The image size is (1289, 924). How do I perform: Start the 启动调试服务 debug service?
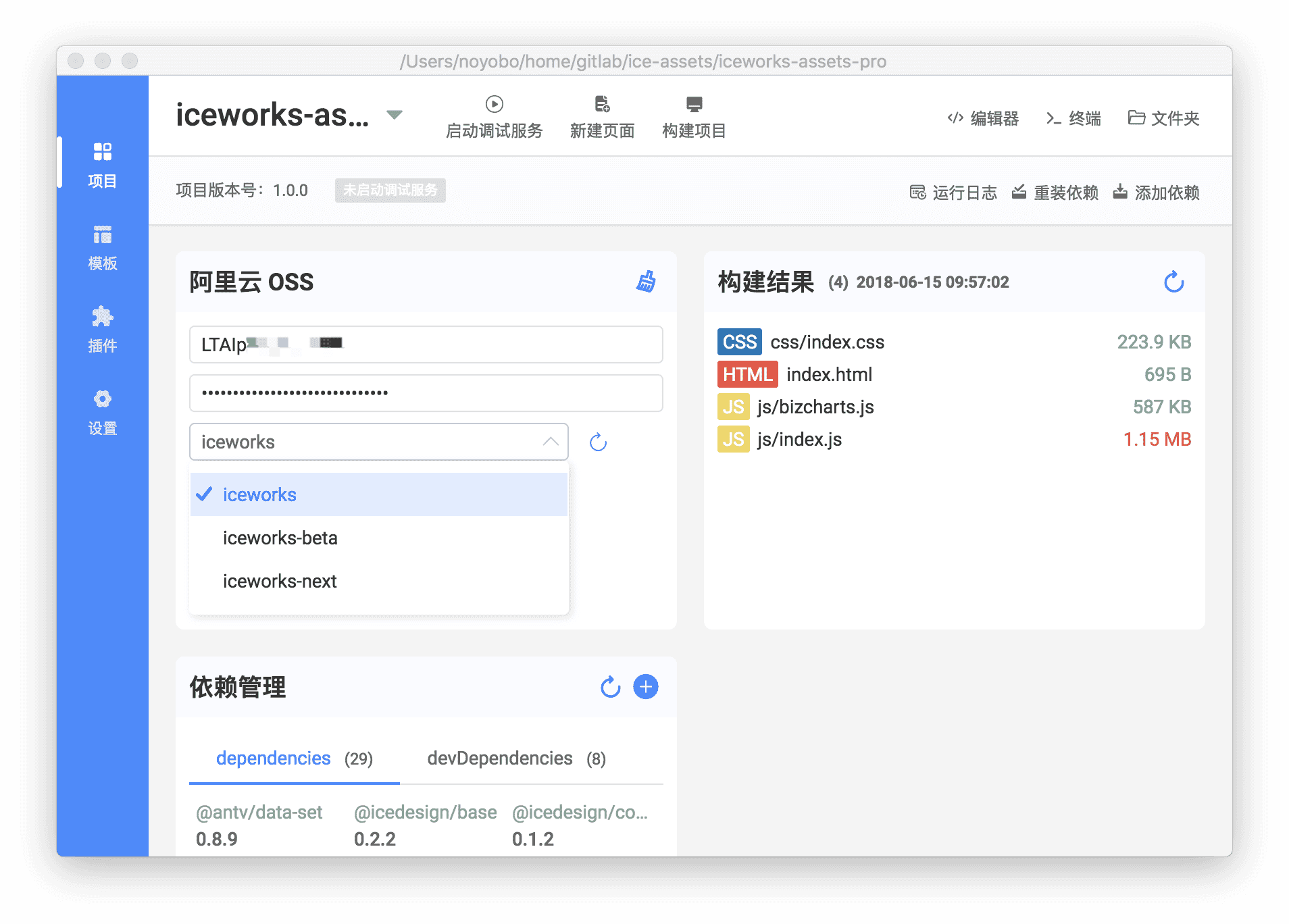(x=494, y=116)
